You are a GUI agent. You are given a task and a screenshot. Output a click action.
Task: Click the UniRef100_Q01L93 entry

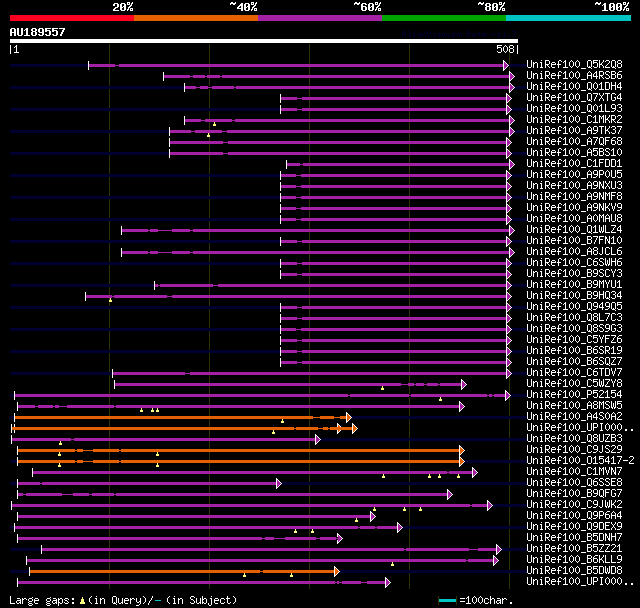pyautogui.click(x=574, y=109)
